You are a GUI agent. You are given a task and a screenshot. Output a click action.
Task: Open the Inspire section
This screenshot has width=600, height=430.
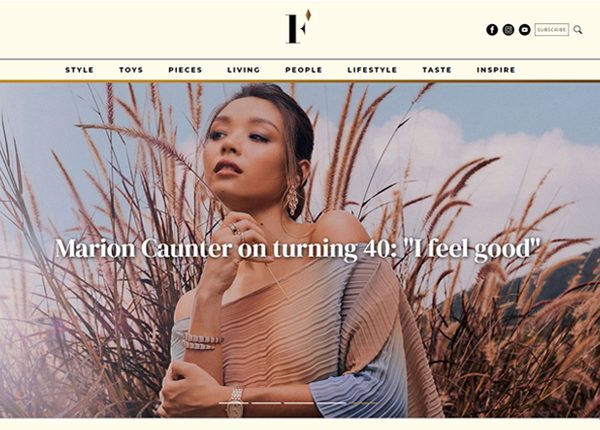[496, 70]
